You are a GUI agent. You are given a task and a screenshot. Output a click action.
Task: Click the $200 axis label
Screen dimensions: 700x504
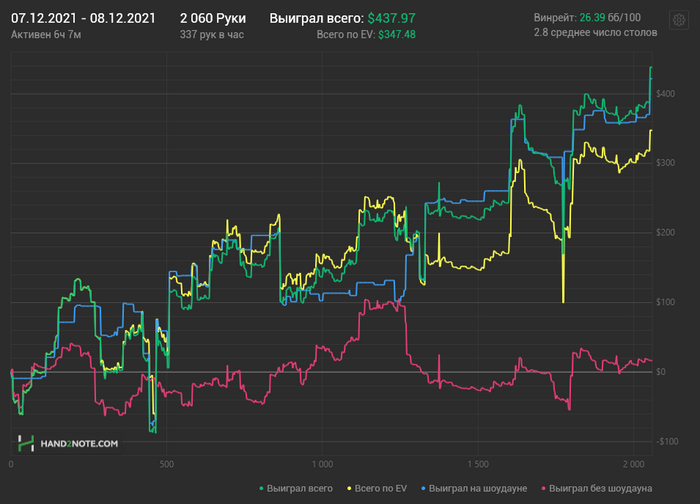tap(666, 233)
